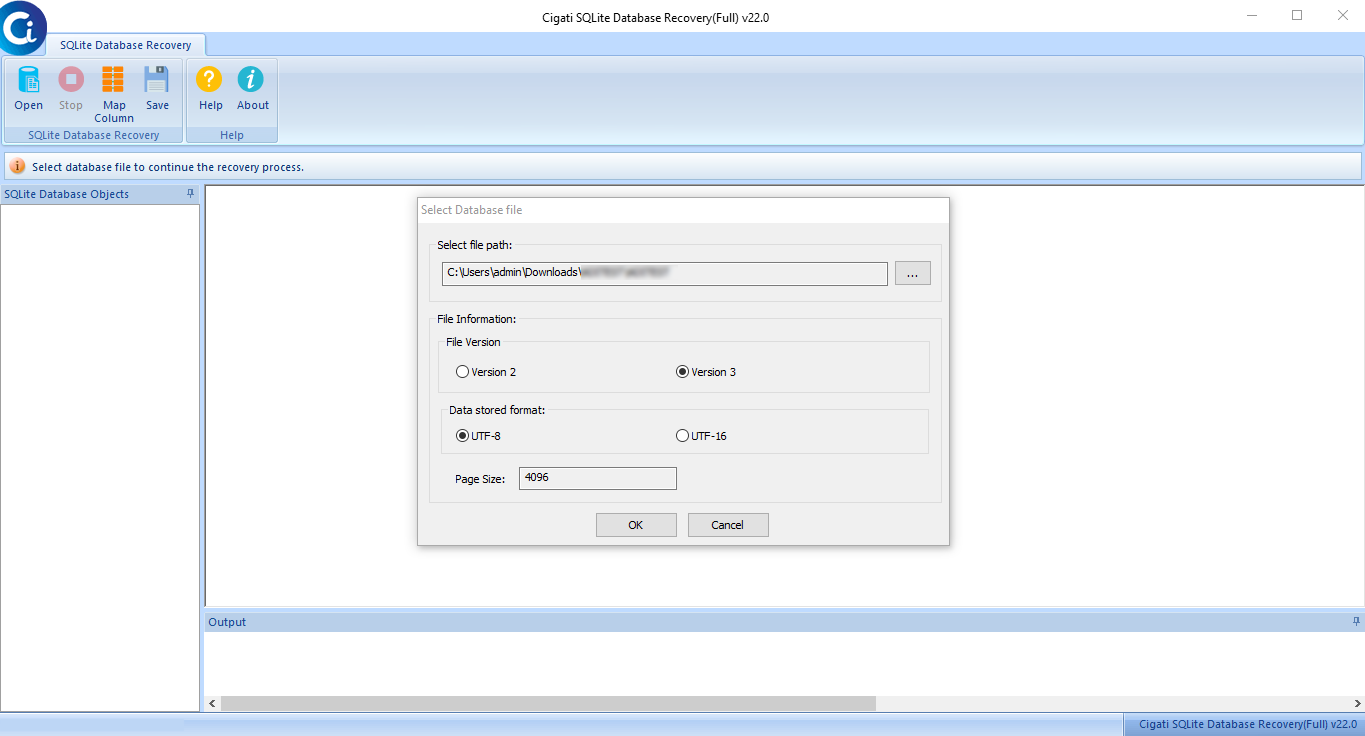Click the Page Size field showing 4096
Viewport: 1365px width, 736px height.
tap(598, 478)
